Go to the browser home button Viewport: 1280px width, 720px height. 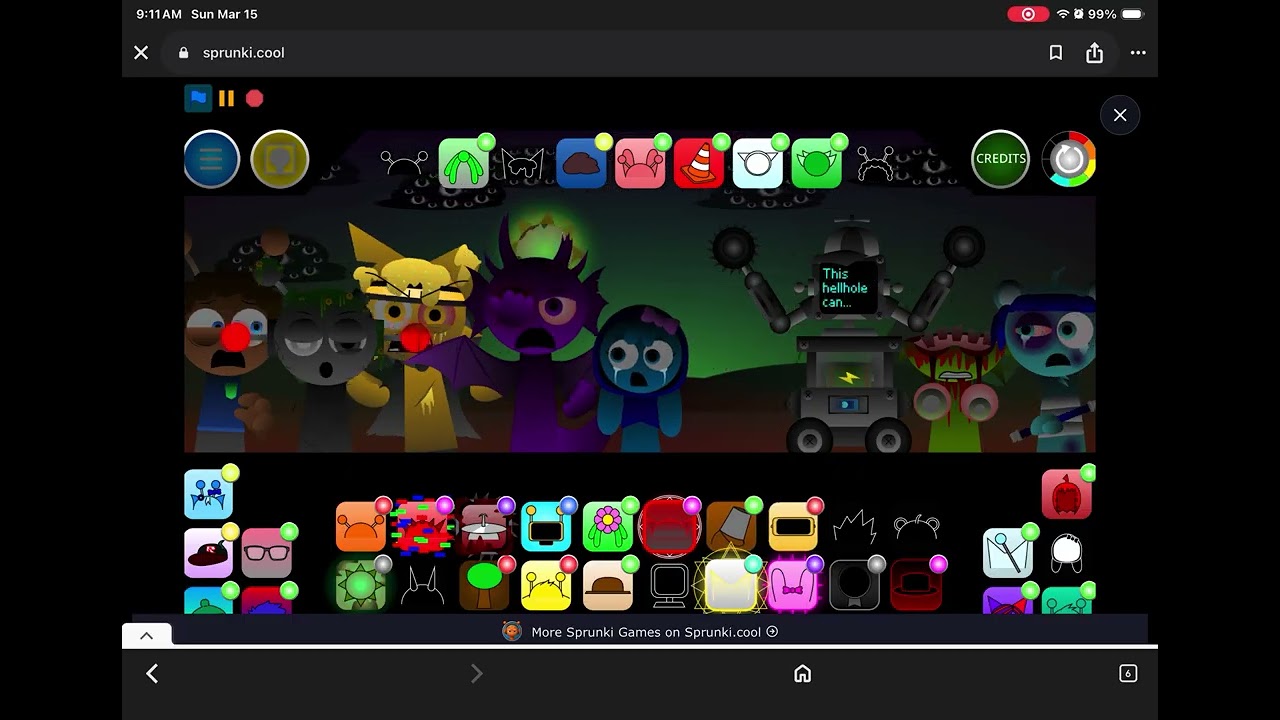pos(802,674)
